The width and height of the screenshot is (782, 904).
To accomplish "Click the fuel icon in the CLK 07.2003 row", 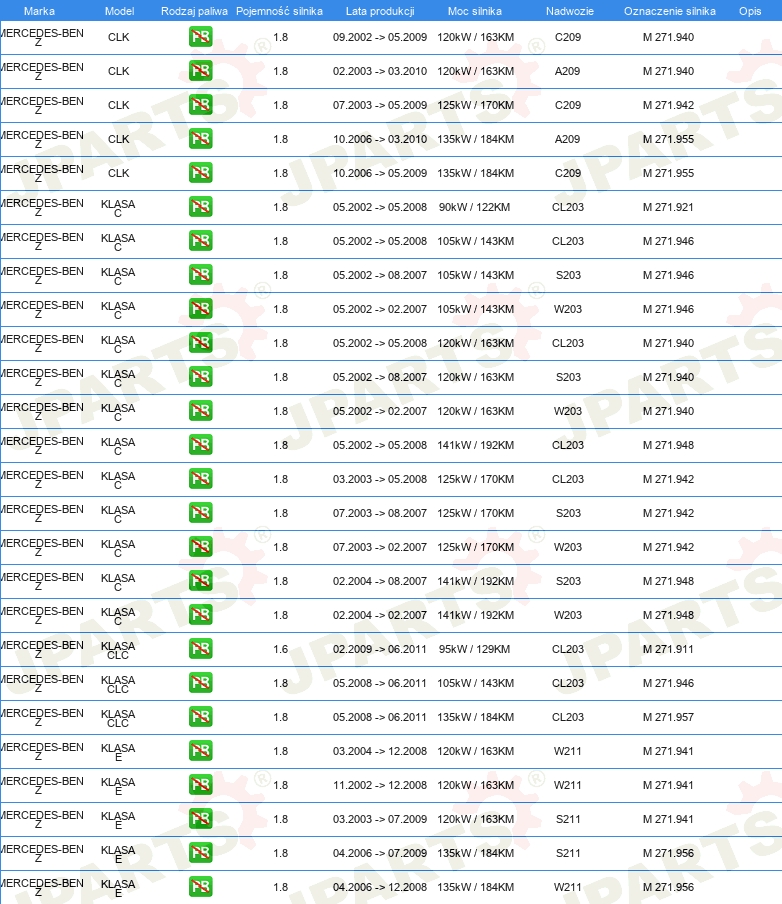I will pyautogui.click(x=201, y=105).
